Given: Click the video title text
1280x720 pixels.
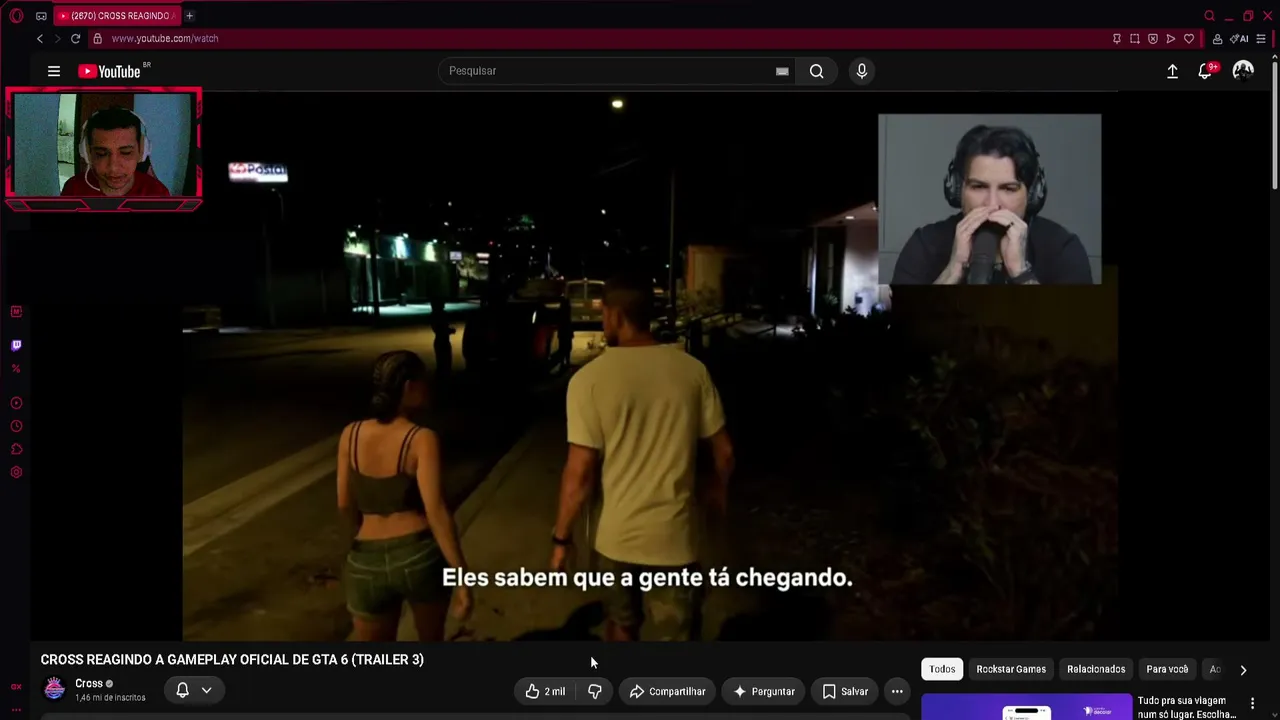Looking at the screenshot, I should click(232, 660).
